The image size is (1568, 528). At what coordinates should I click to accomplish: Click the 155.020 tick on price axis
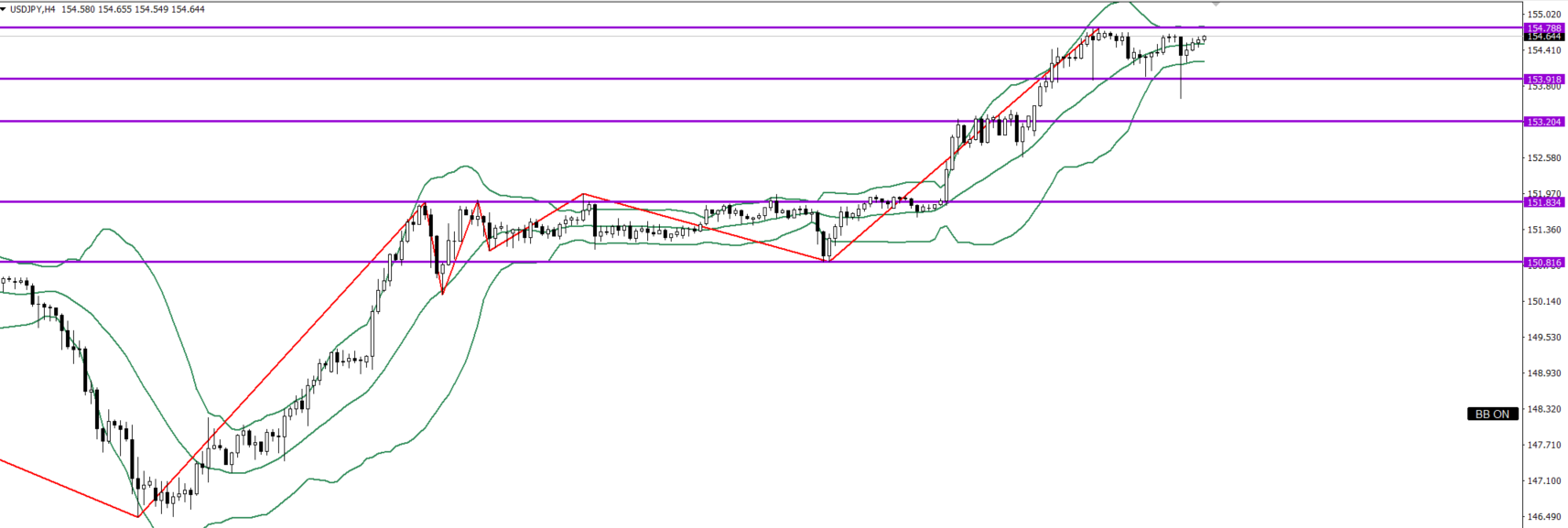(1543, 15)
